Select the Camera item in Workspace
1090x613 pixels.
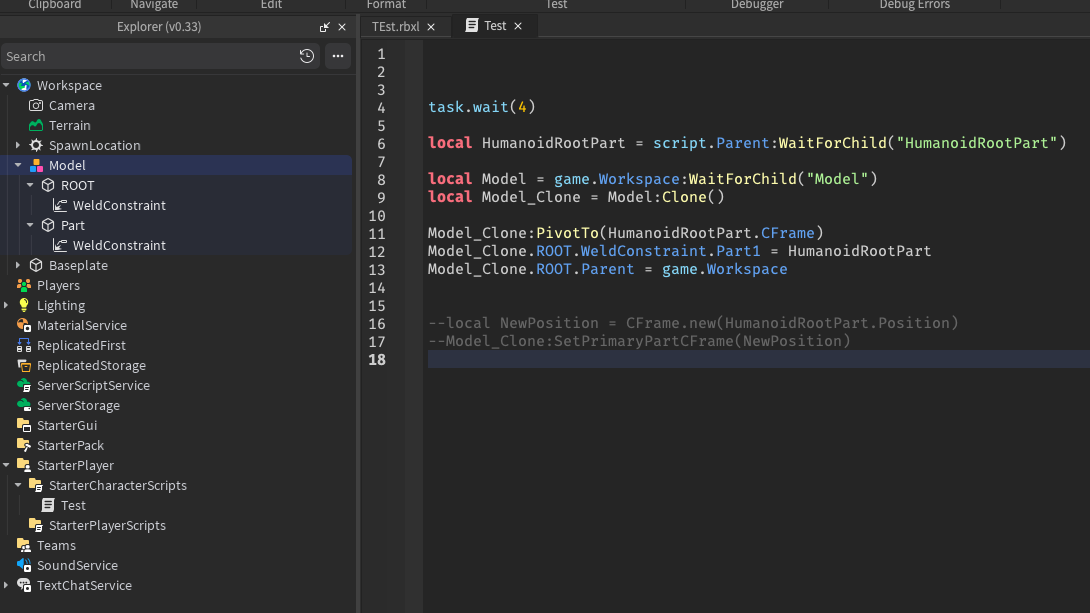click(70, 105)
